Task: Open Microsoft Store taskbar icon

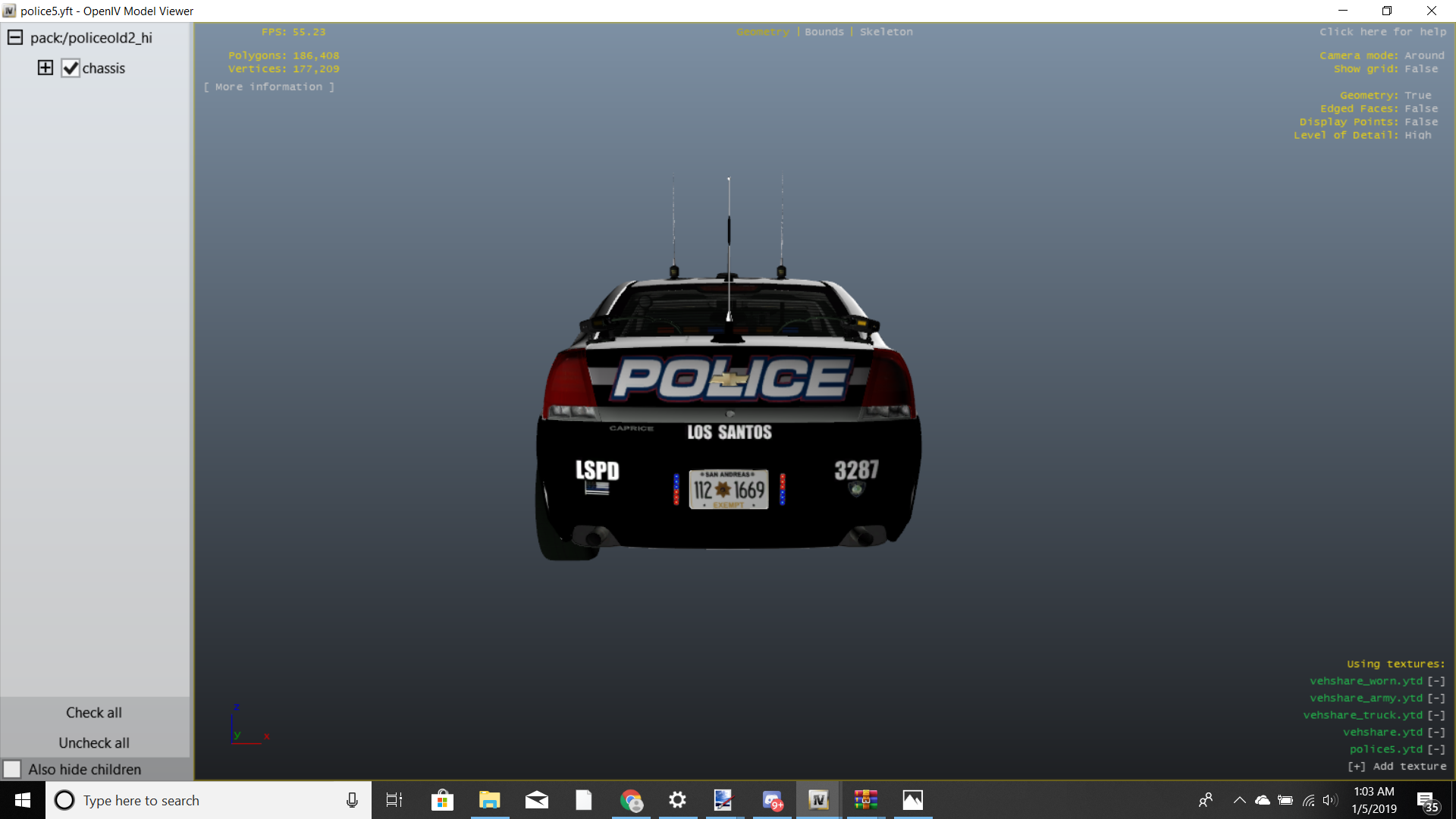Action: point(442,800)
